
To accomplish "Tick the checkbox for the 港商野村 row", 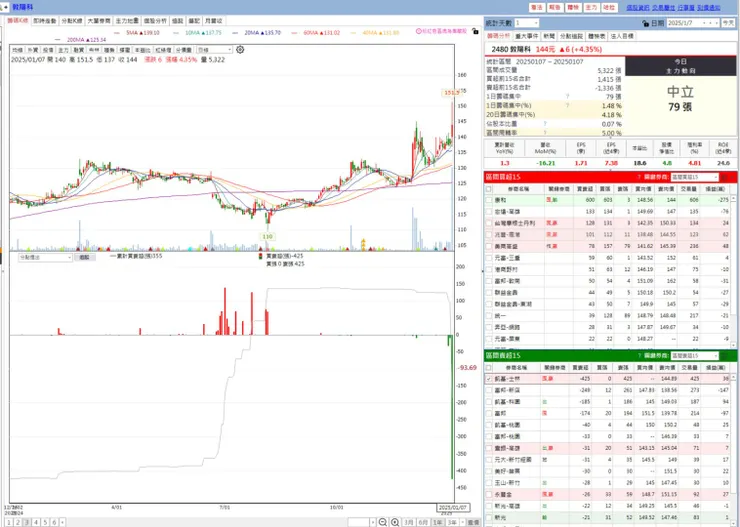I will (x=488, y=269).
